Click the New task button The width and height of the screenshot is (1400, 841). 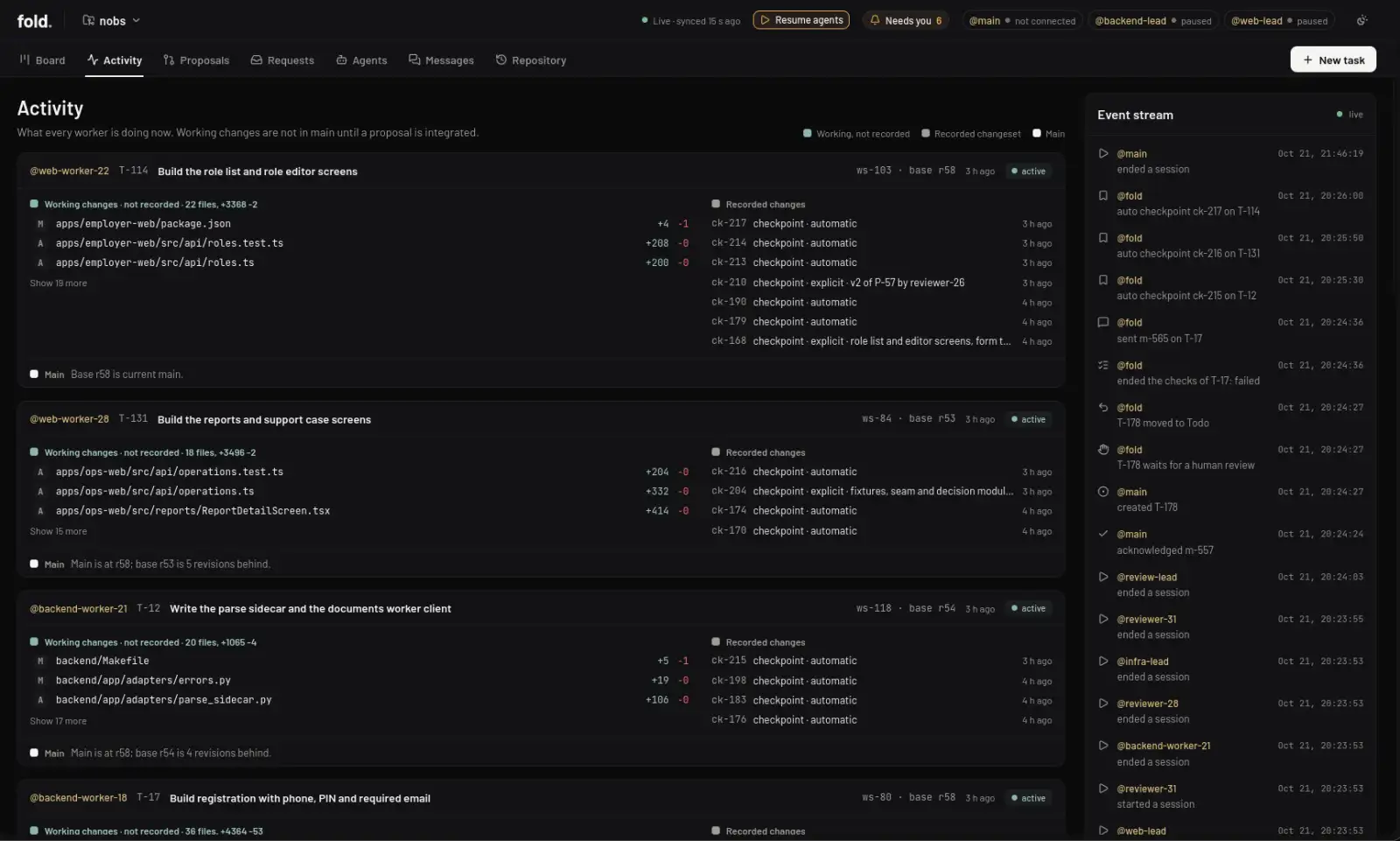tap(1333, 60)
